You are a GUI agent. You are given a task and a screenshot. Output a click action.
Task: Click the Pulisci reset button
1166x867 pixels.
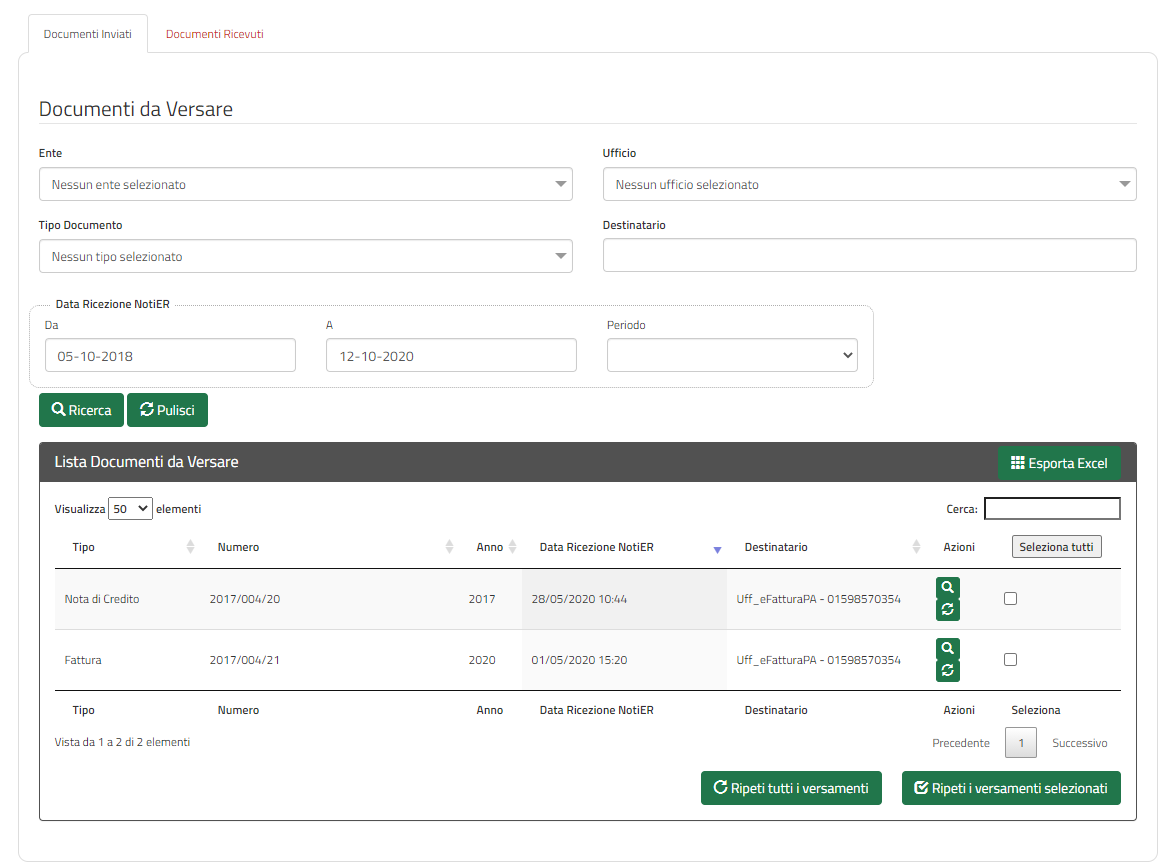(167, 410)
